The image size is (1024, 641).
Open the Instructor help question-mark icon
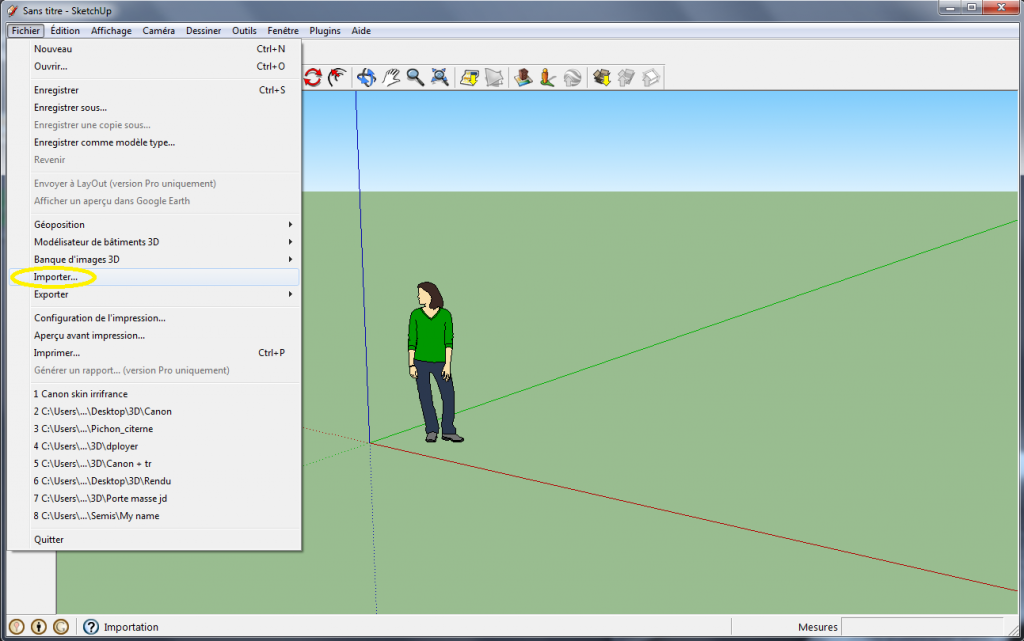pos(91,627)
